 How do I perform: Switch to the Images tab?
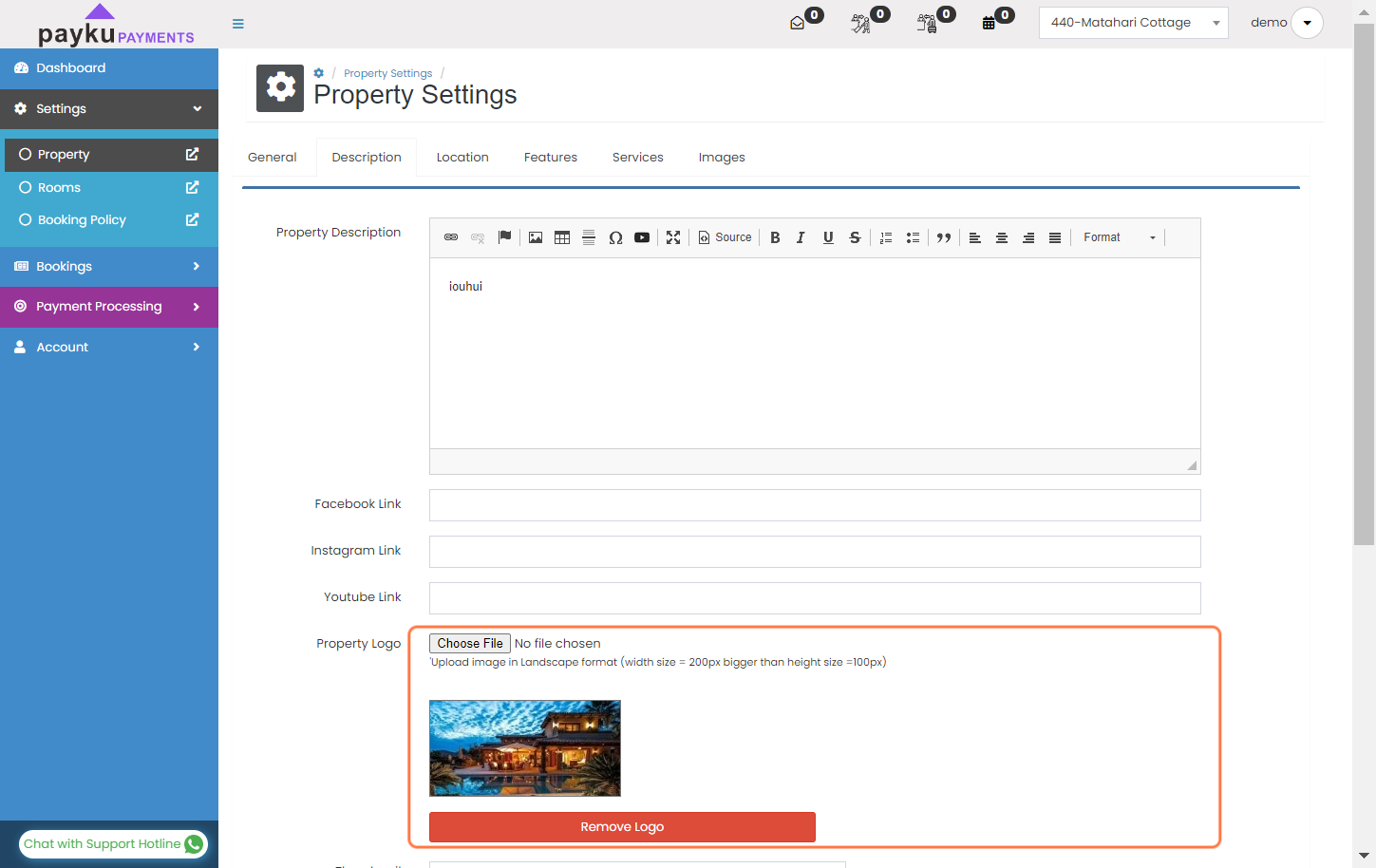[x=722, y=158]
